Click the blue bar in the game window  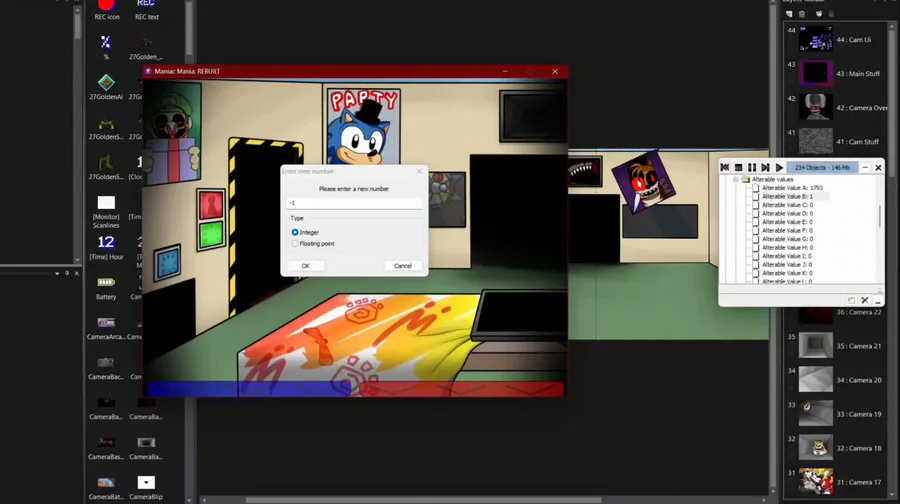click(248, 389)
